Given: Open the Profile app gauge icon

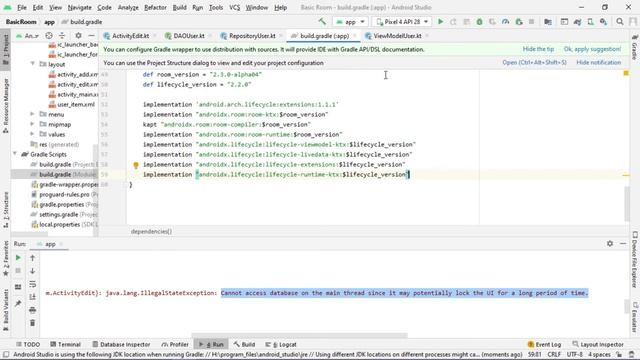Looking at the screenshot, I should click(506, 22).
